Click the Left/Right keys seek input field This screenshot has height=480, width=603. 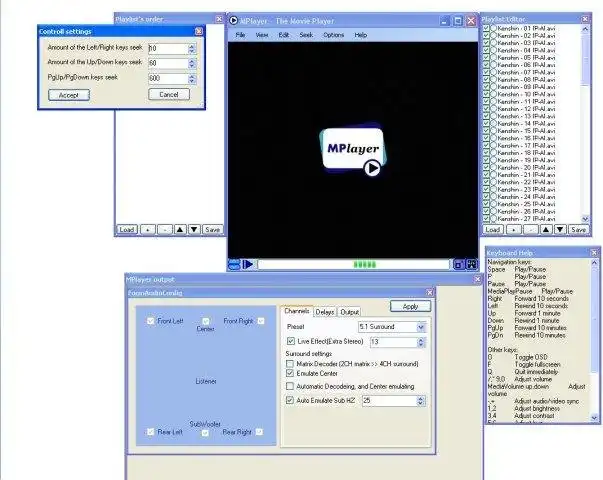pyautogui.click(x=168, y=48)
